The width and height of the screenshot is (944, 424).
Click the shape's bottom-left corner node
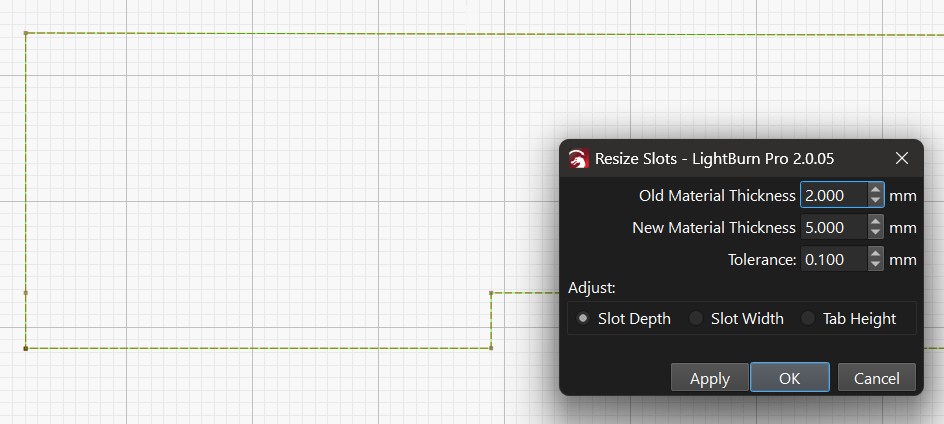click(25, 348)
